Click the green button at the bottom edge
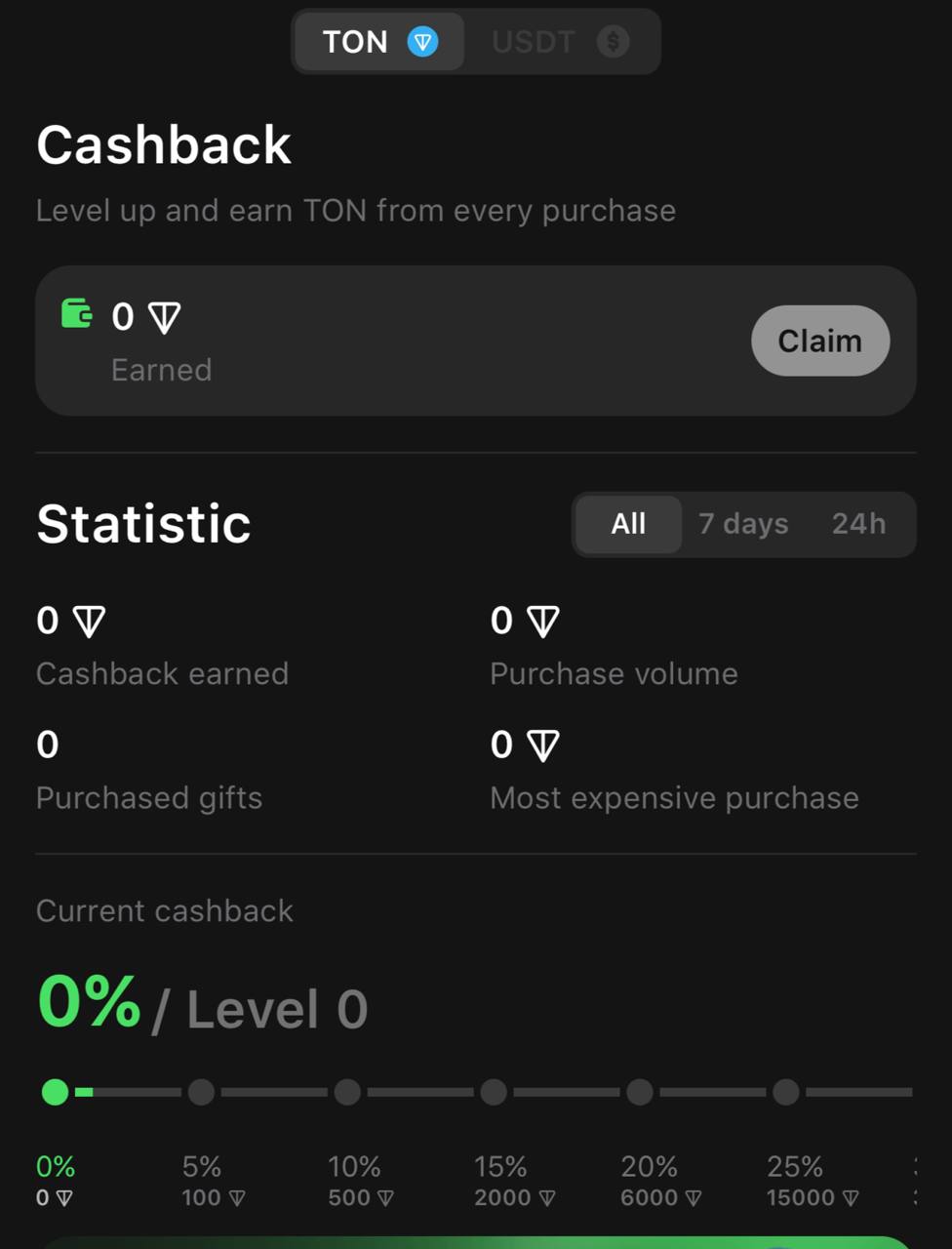This screenshot has width=952, height=1249. (x=476, y=1242)
